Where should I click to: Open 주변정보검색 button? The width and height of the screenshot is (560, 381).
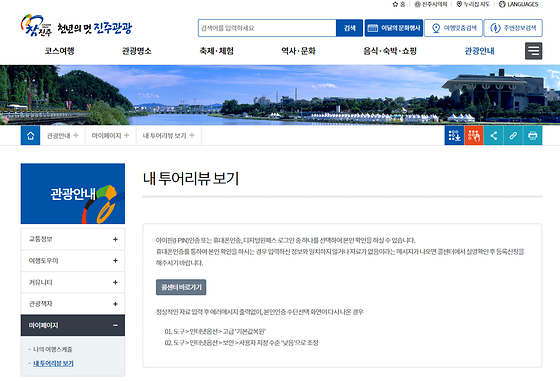513,28
